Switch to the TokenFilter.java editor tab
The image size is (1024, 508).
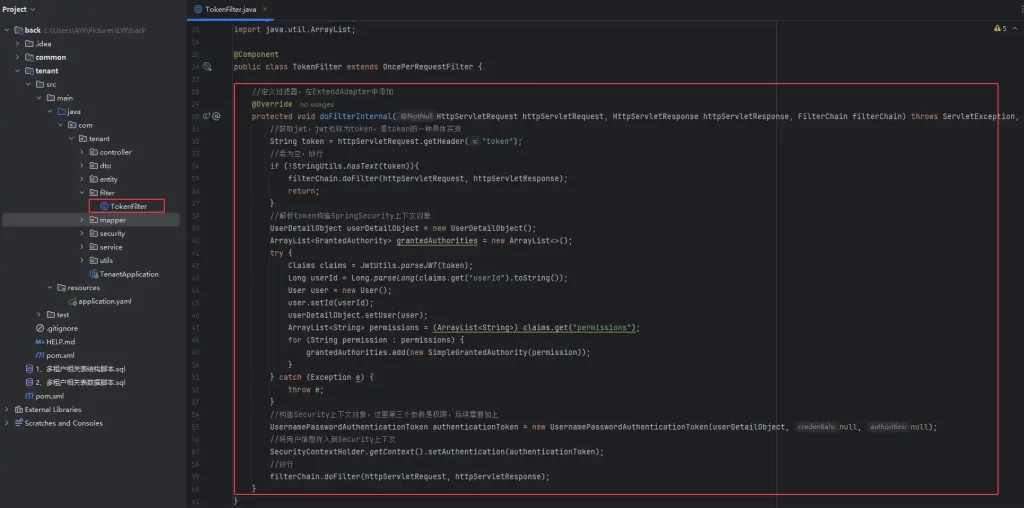click(231, 9)
